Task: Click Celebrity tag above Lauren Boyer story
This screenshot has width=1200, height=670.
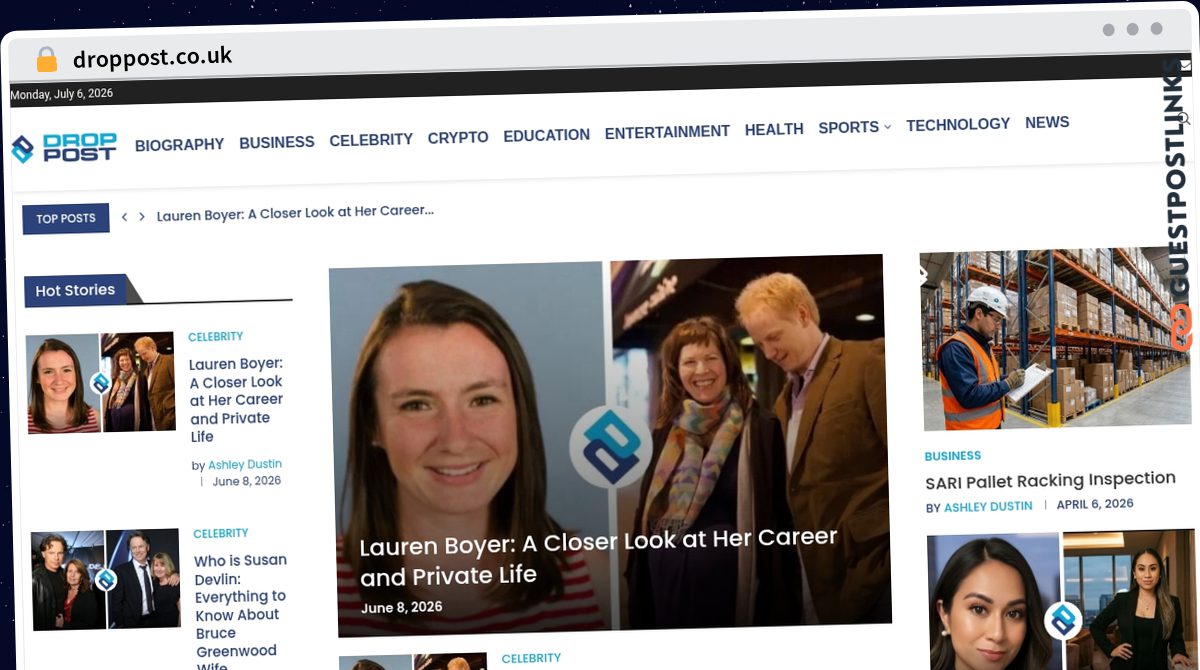Action: [216, 337]
